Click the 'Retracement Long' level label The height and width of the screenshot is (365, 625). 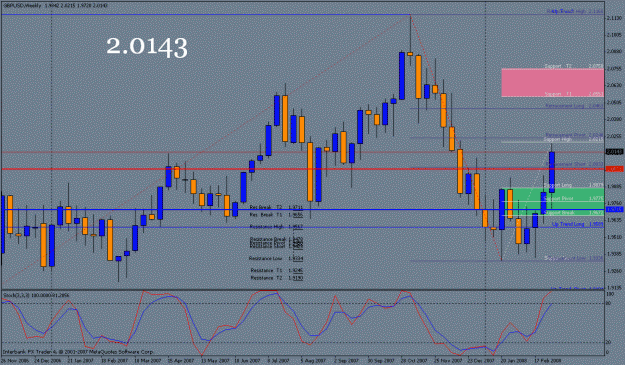(564, 106)
